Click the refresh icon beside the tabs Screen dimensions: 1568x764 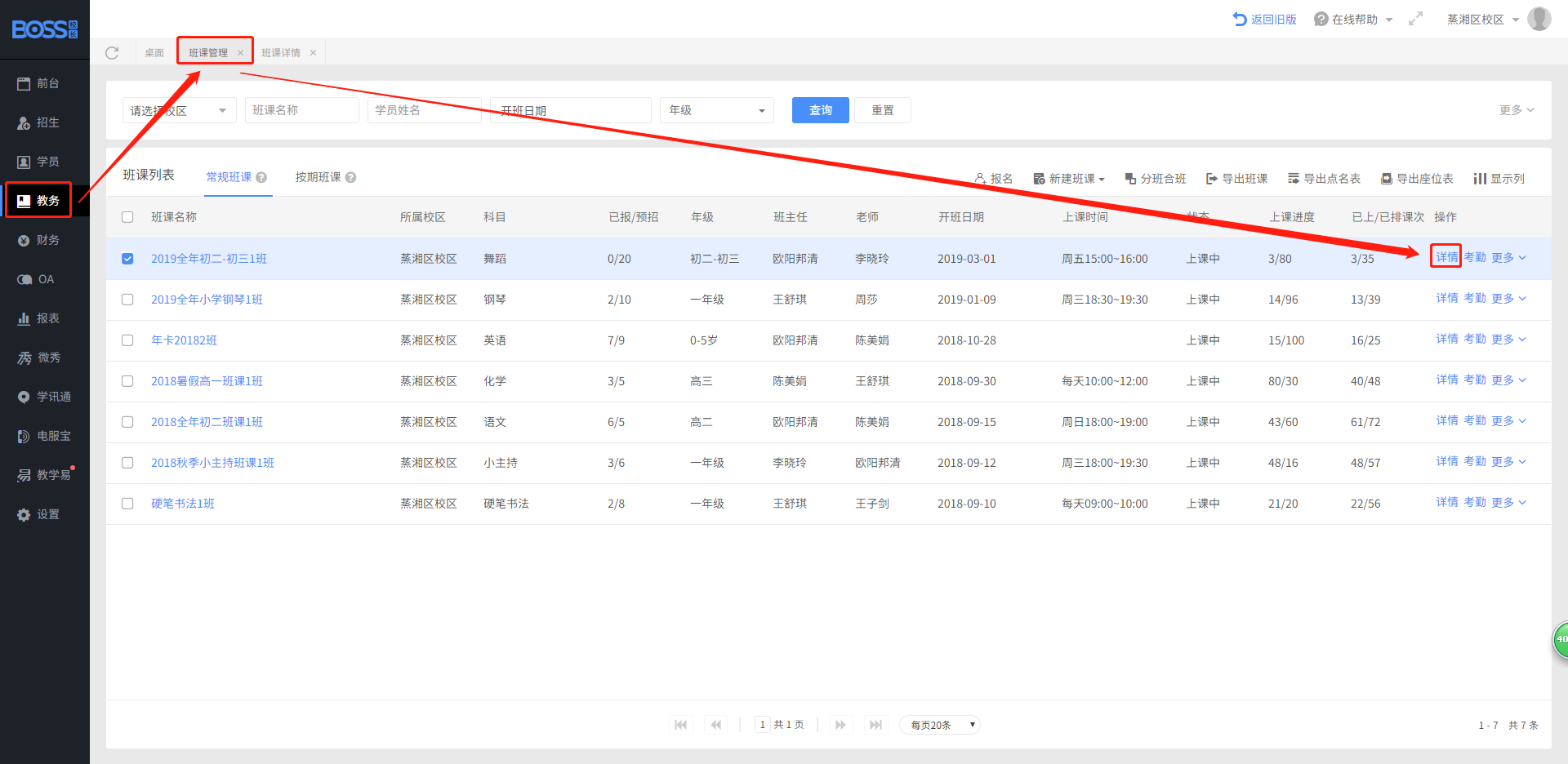pos(112,53)
